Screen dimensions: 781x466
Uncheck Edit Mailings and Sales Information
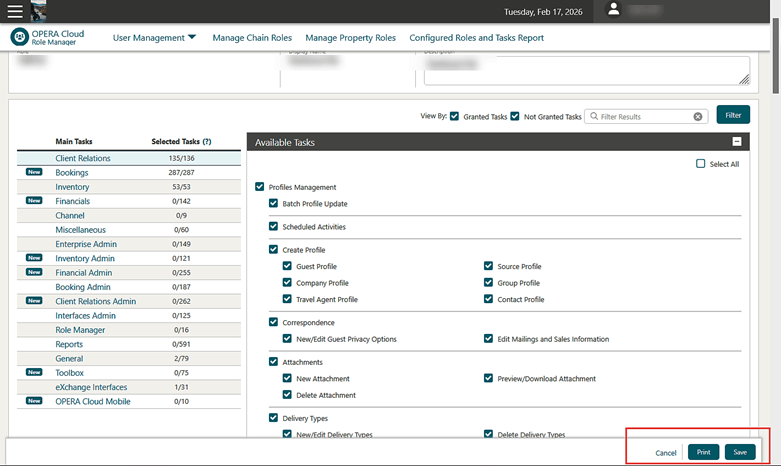tap(488, 339)
